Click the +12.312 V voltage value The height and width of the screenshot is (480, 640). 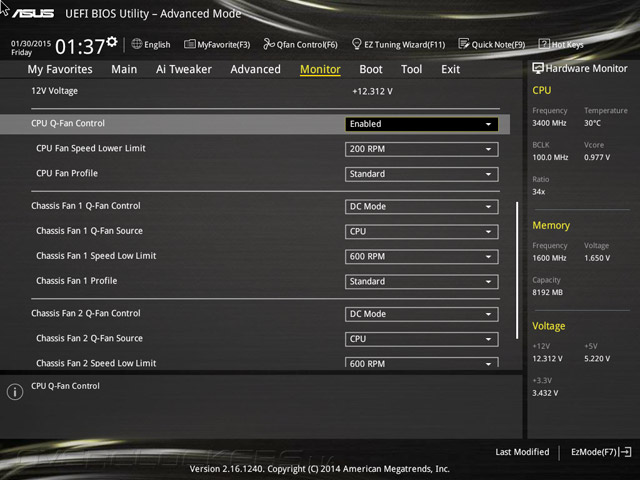pyautogui.click(x=372, y=91)
